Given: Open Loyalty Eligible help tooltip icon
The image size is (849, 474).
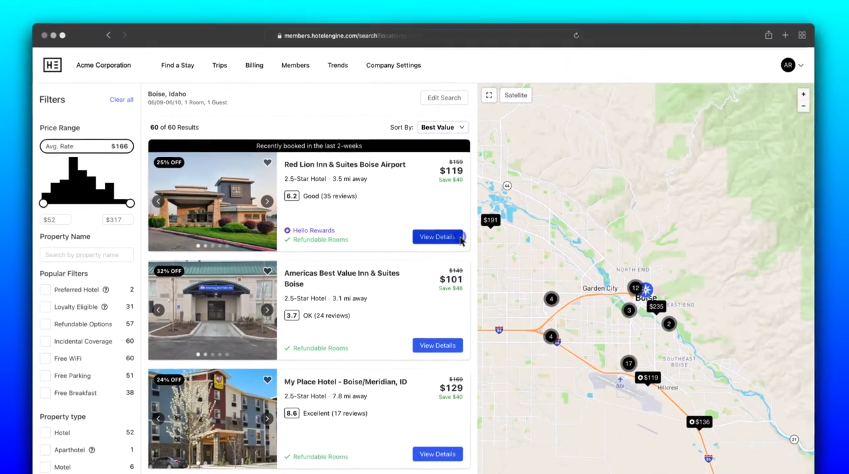Looking at the screenshot, I should 105,307.
